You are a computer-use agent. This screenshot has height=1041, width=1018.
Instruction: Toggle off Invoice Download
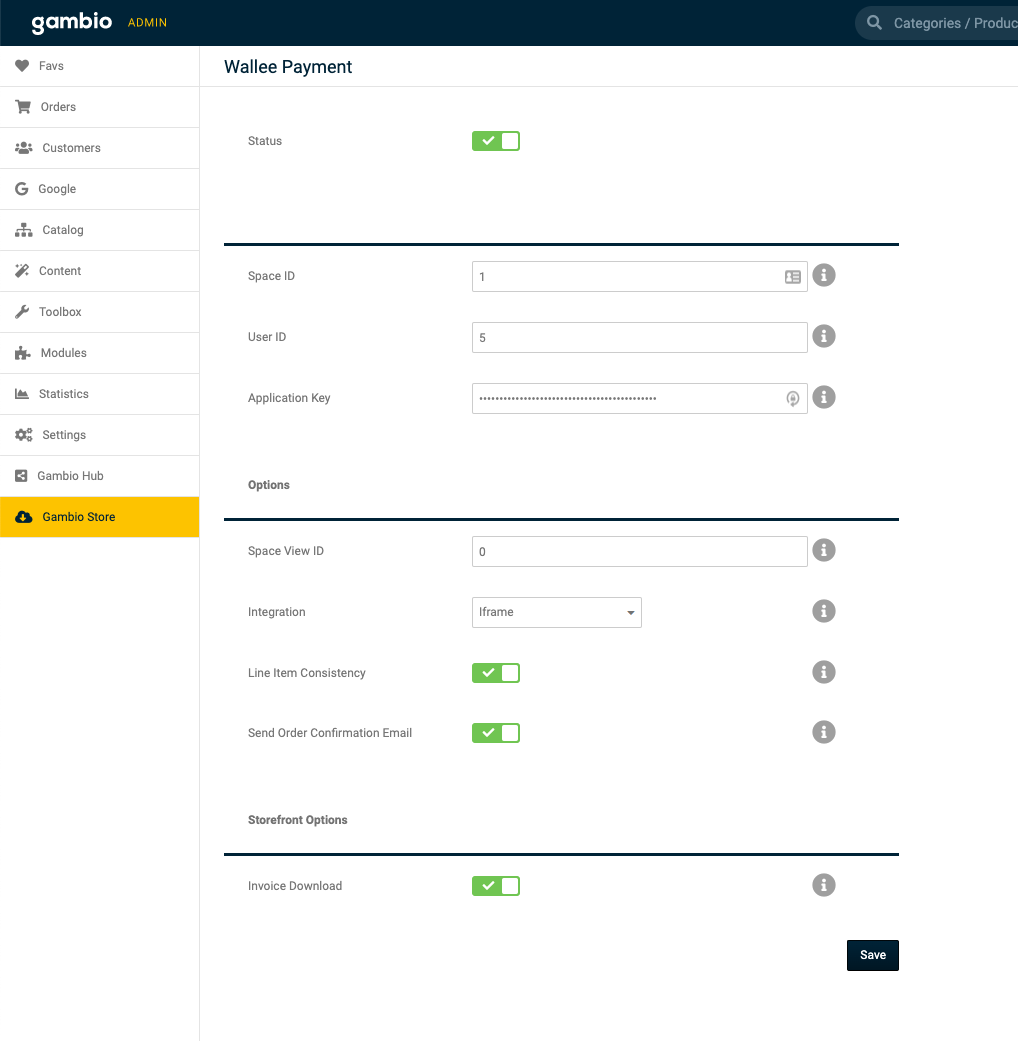496,886
